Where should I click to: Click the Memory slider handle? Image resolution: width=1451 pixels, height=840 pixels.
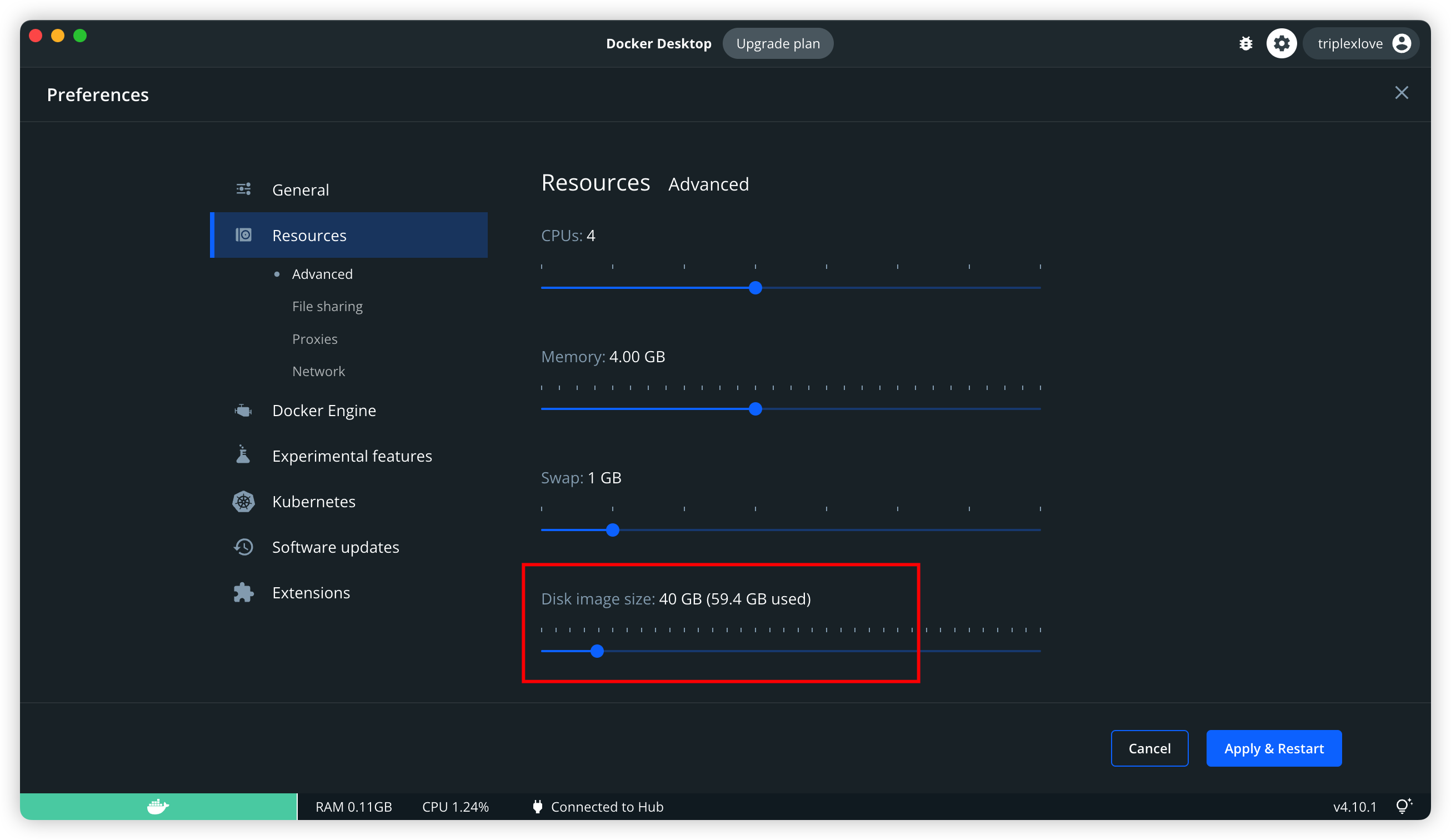(755, 409)
